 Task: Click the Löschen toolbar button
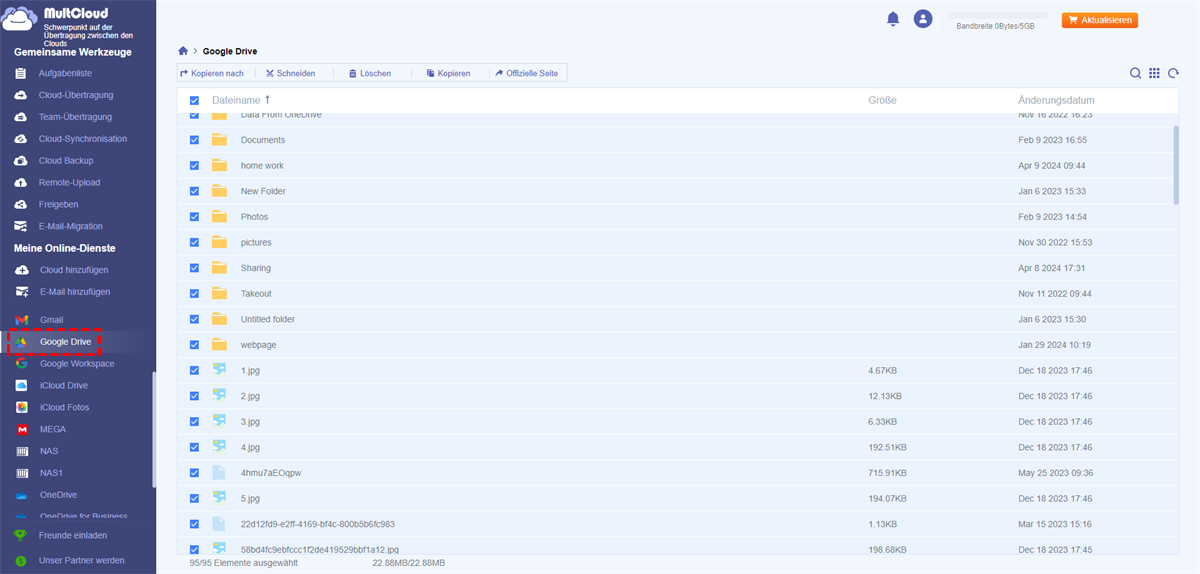[368, 73]
